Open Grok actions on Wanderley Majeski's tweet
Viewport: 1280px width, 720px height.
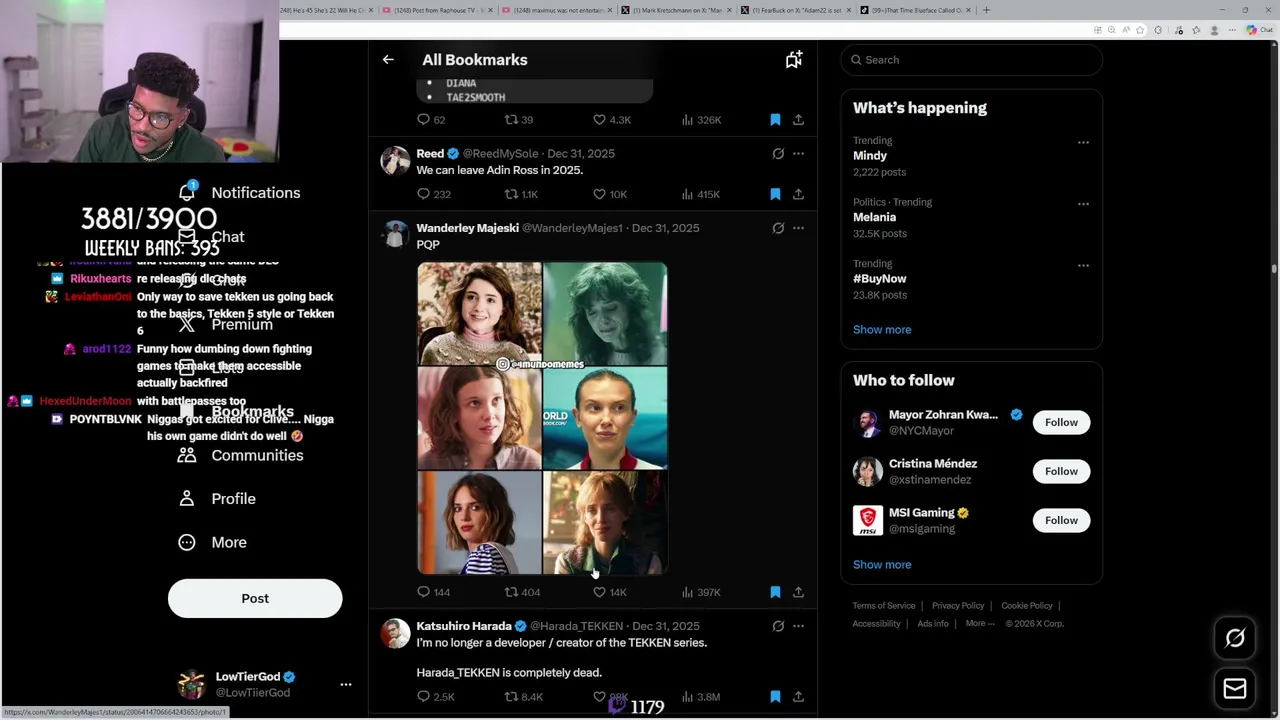click(x=778, y=228)
